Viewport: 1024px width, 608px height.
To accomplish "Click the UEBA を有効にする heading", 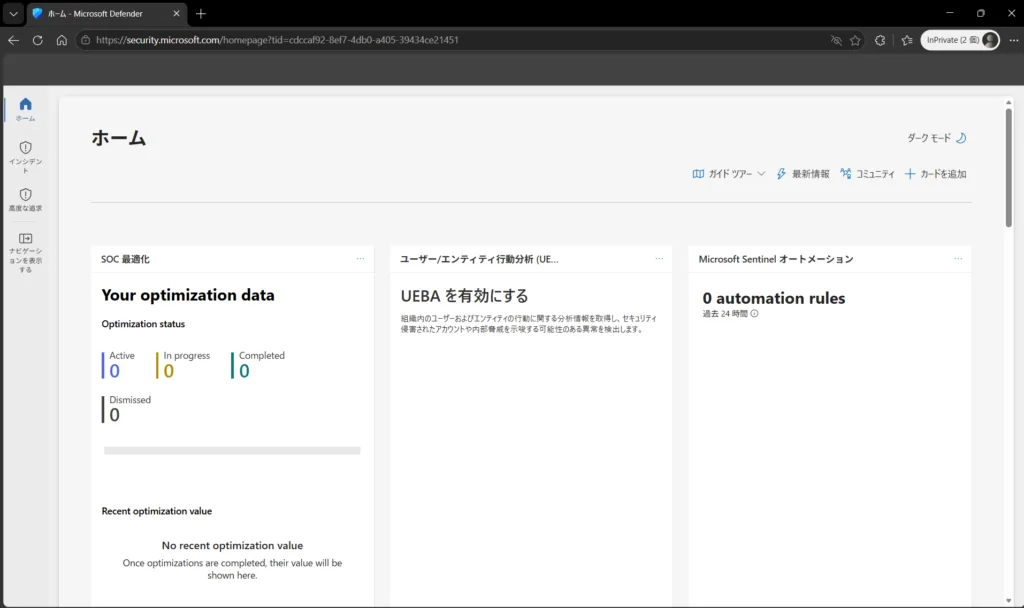I will pos(464,296).
